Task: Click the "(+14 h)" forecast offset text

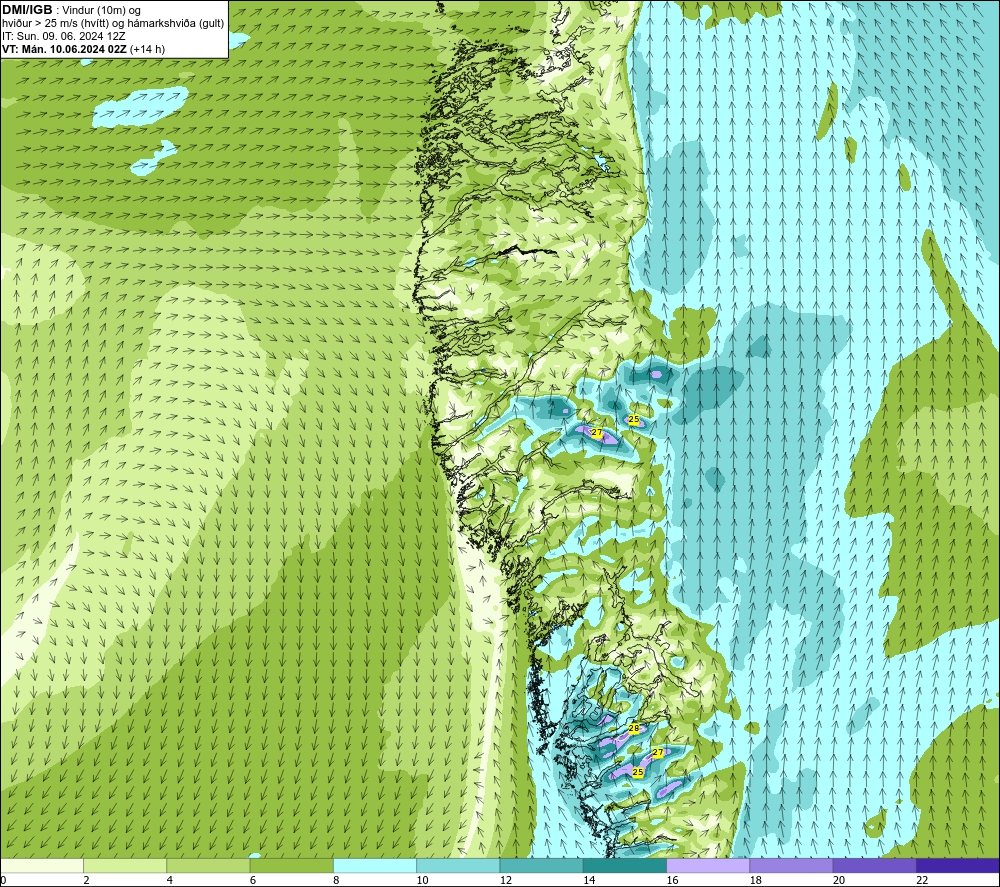Action: tap(147, 49)
